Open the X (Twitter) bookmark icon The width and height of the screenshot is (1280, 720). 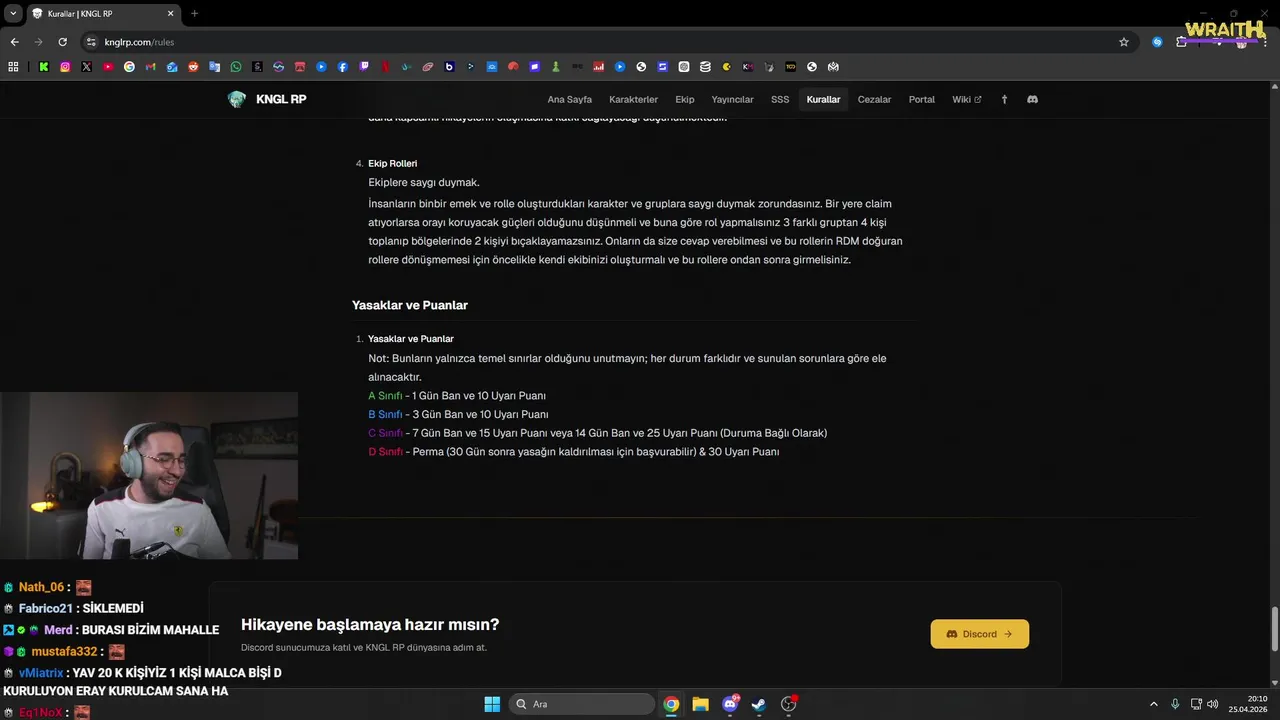tap(86, 67)
